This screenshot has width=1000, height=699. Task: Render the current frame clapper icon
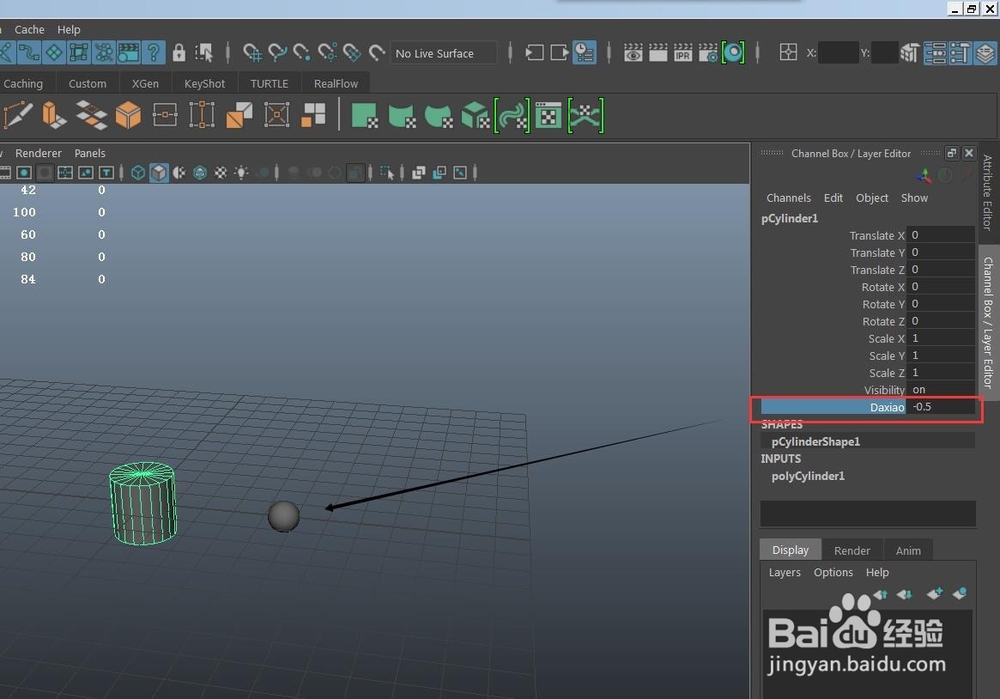coord(658,53)
